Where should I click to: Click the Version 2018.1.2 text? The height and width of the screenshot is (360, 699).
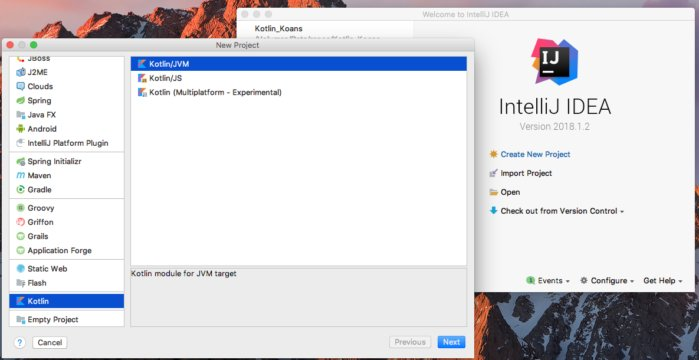click(555, 127)
